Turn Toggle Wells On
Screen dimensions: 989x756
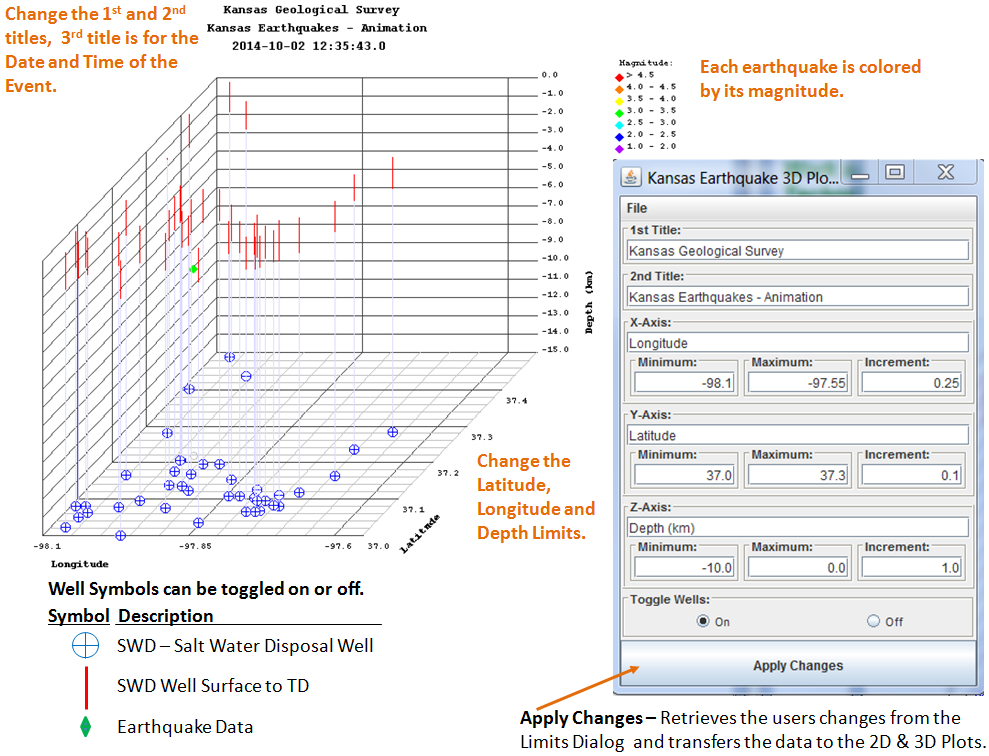pyautogui.click(x=703, y=622)
